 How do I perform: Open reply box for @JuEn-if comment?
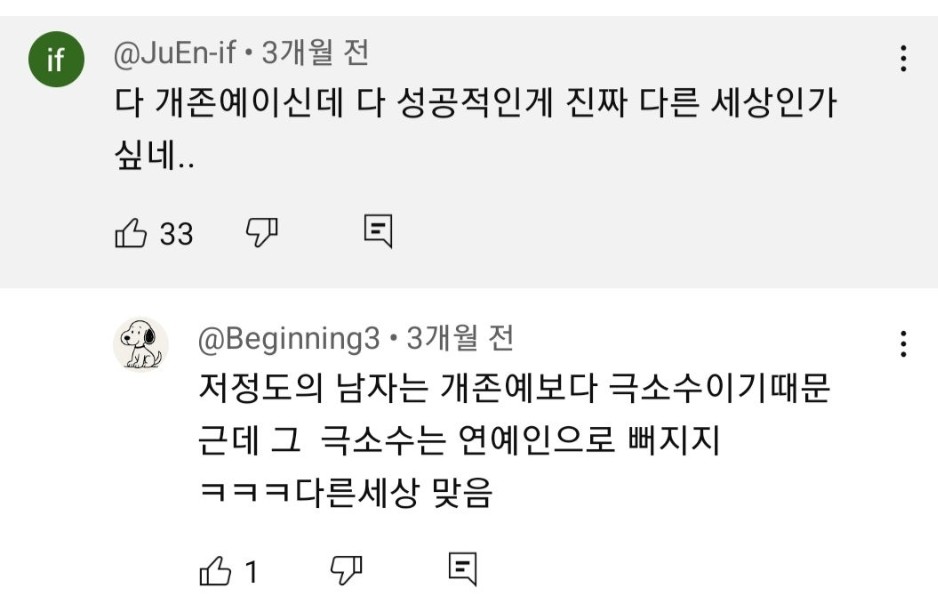[378, 232]
